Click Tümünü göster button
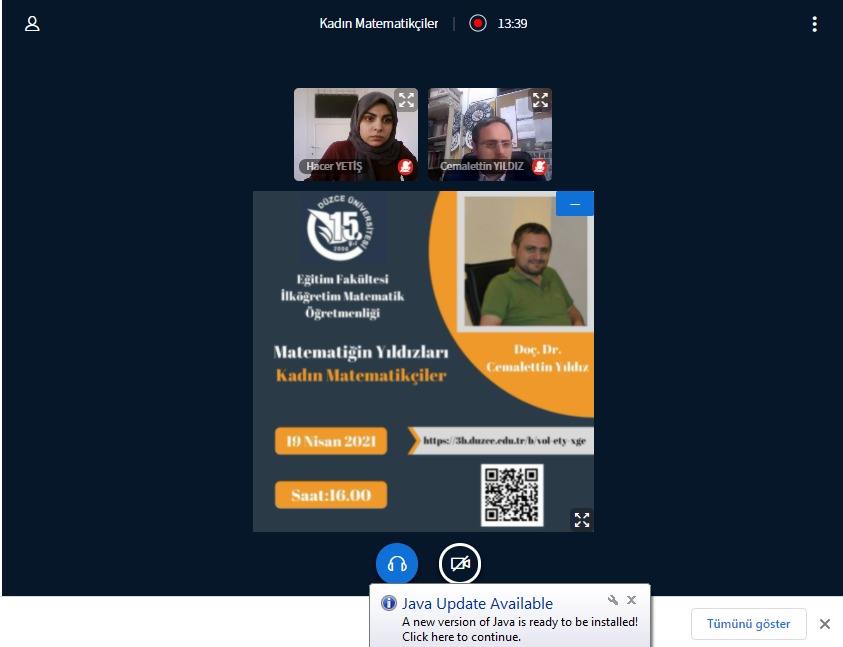 pyautogui.click(x=748, y=624)
